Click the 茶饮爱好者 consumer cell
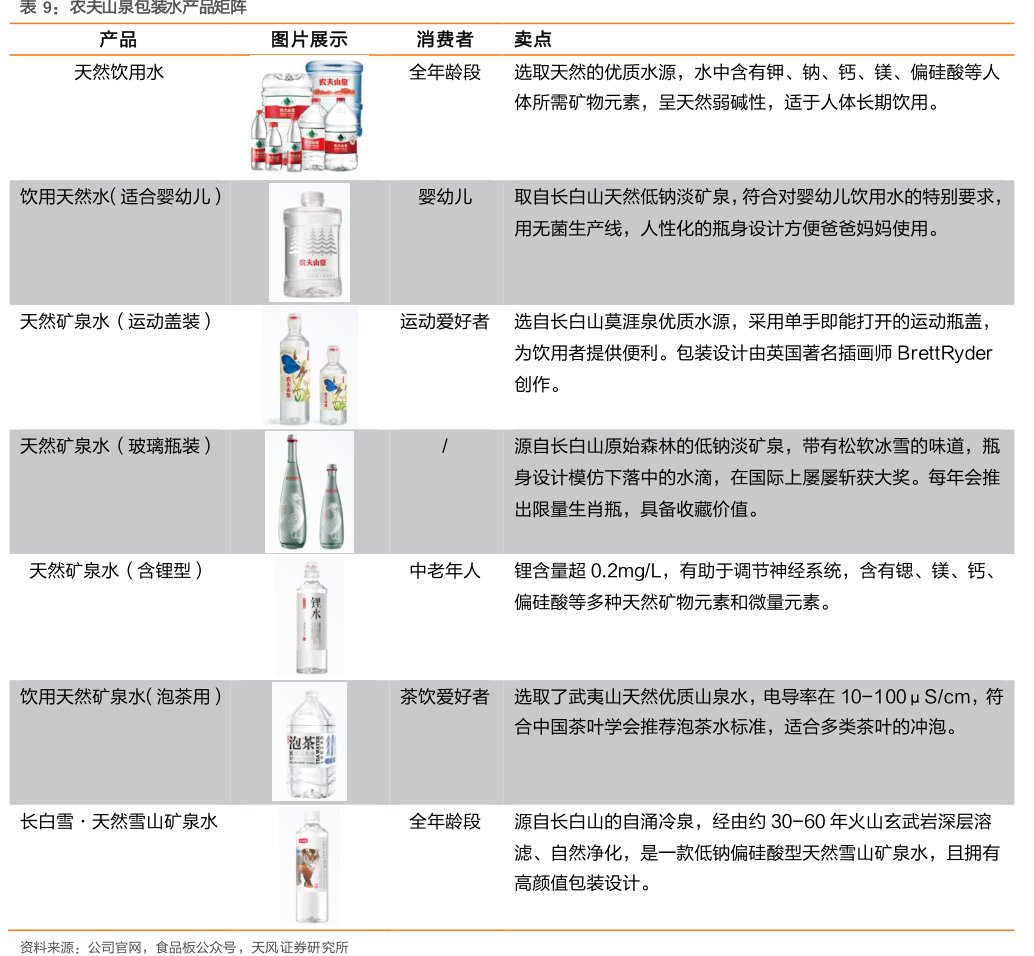 point(445,696)
